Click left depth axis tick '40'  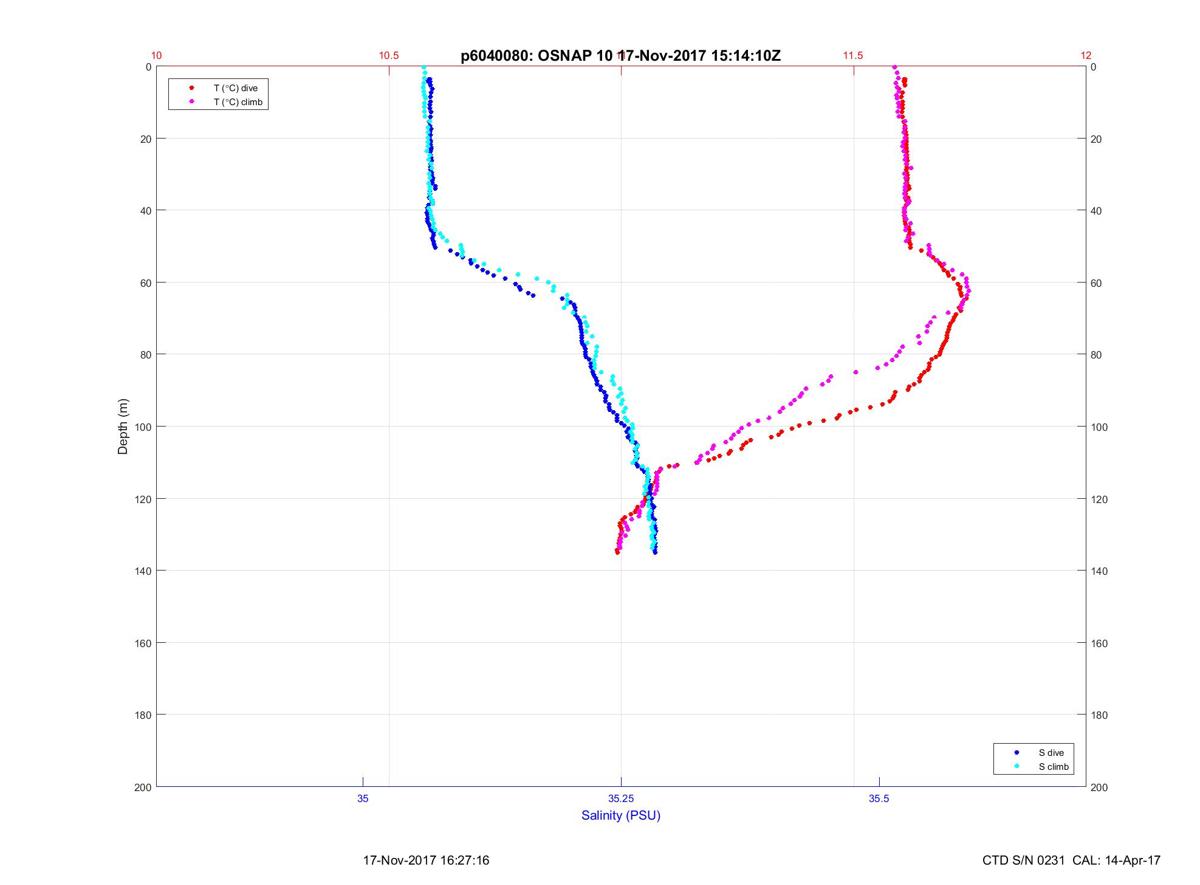click(x=145, y=211)
